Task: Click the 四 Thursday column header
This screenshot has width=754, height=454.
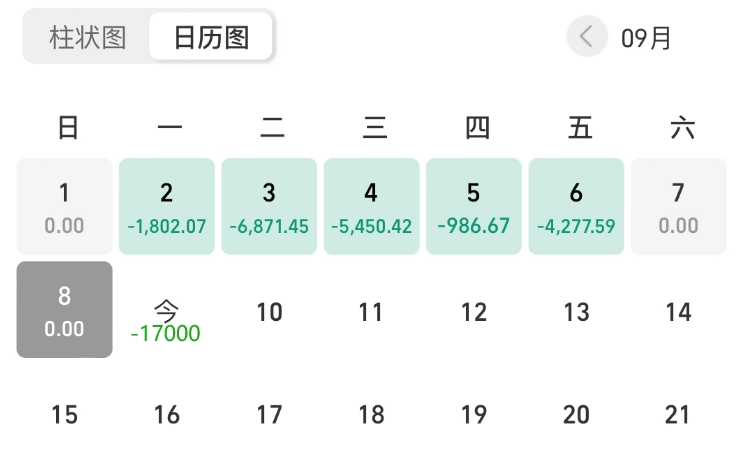Action: [x=478, y=128]
